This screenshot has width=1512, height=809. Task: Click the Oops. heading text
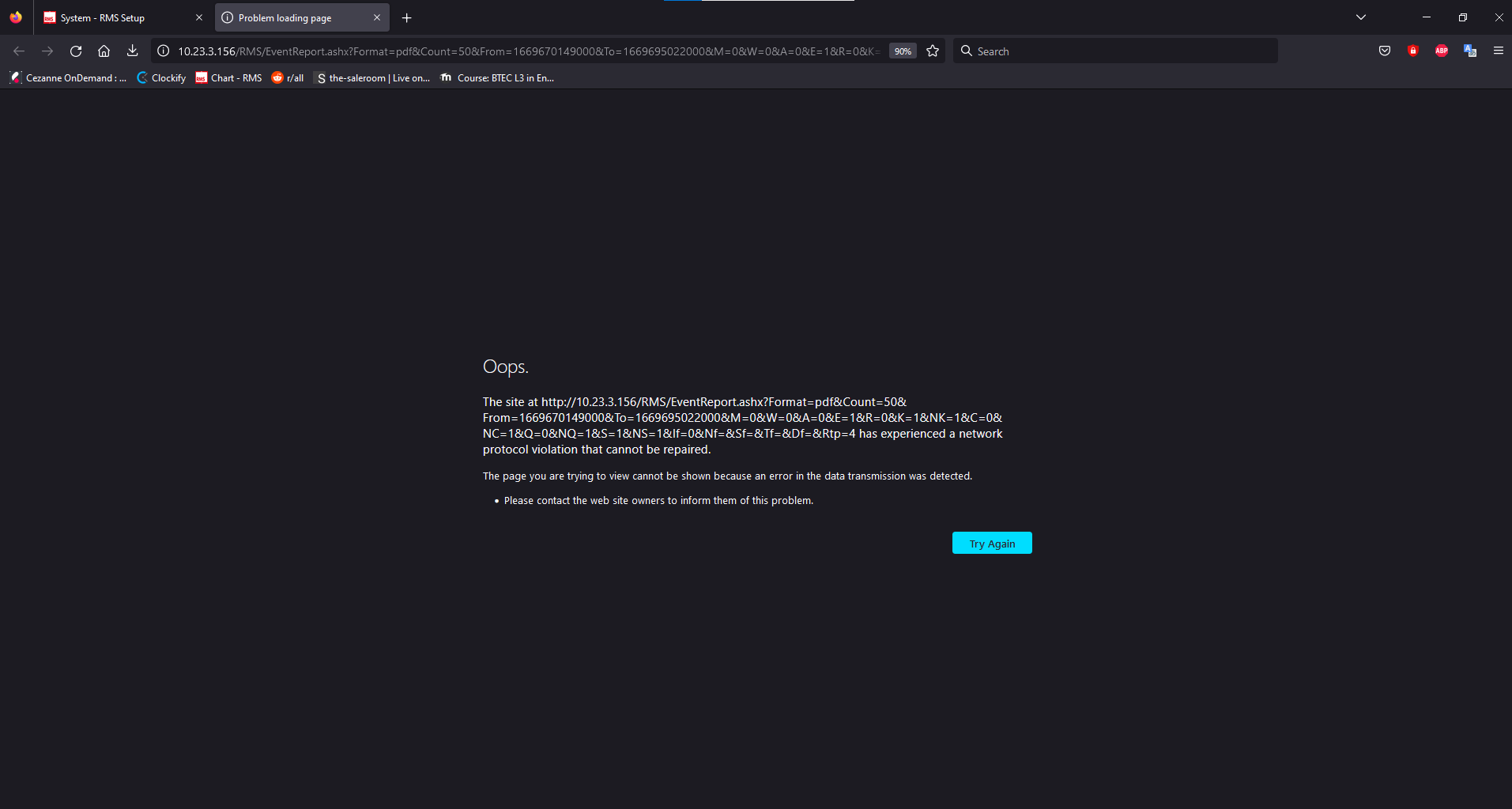(x=506, y=367)
